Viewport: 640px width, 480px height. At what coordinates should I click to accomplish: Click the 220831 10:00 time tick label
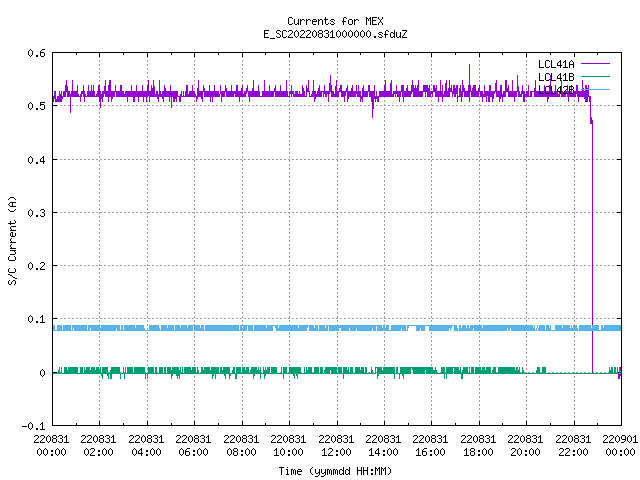point(288,446)
